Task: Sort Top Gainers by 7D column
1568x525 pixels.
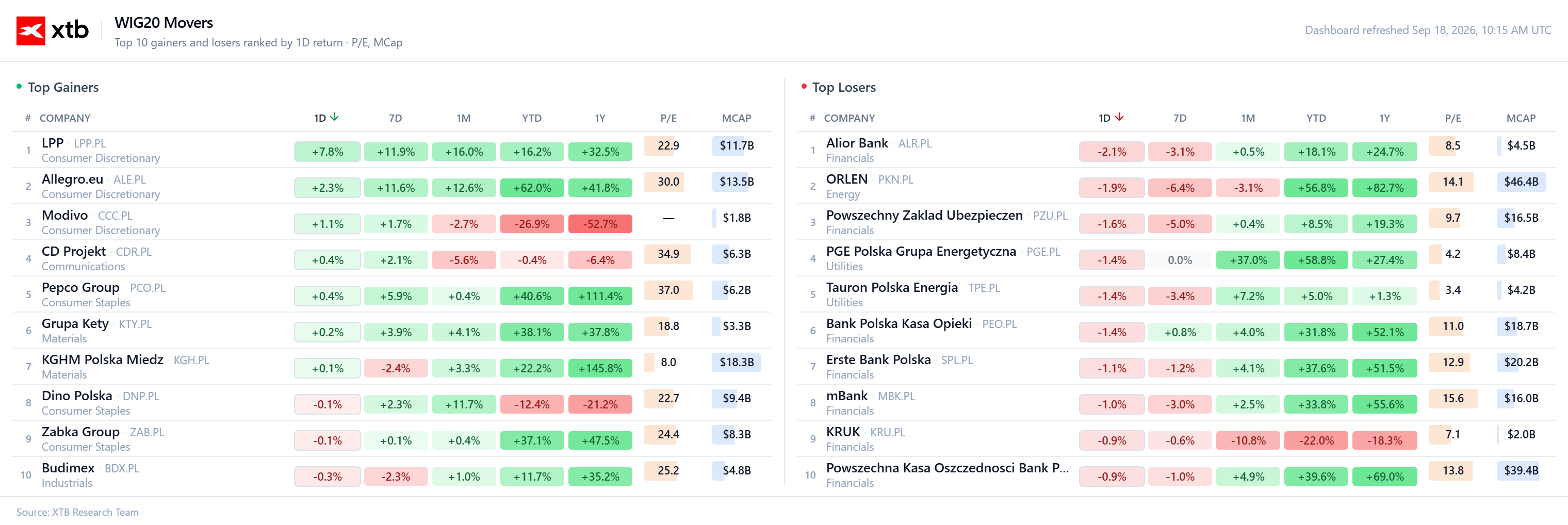Action: 396,118
